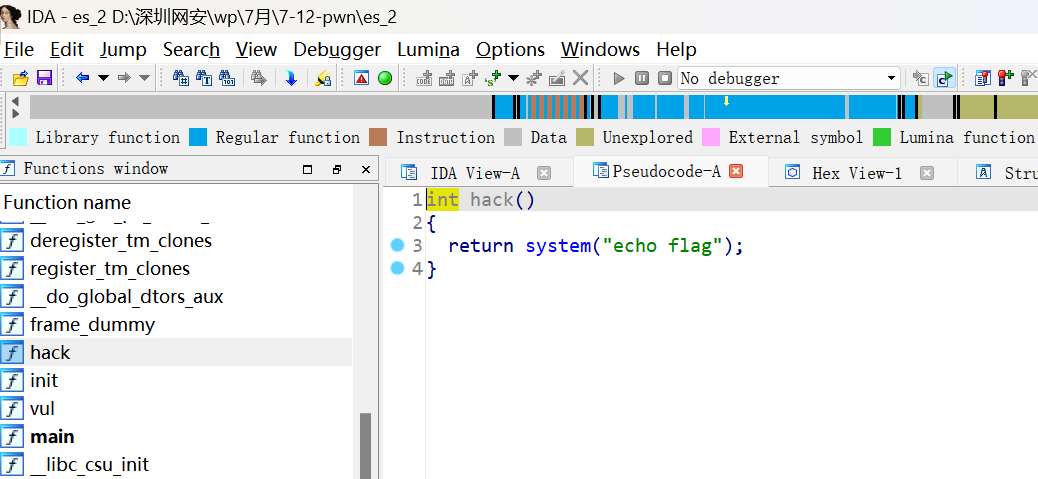Click the green circle toolbar icon
1038x479 pixels.
pyautogui.click(x=384, y=78)
